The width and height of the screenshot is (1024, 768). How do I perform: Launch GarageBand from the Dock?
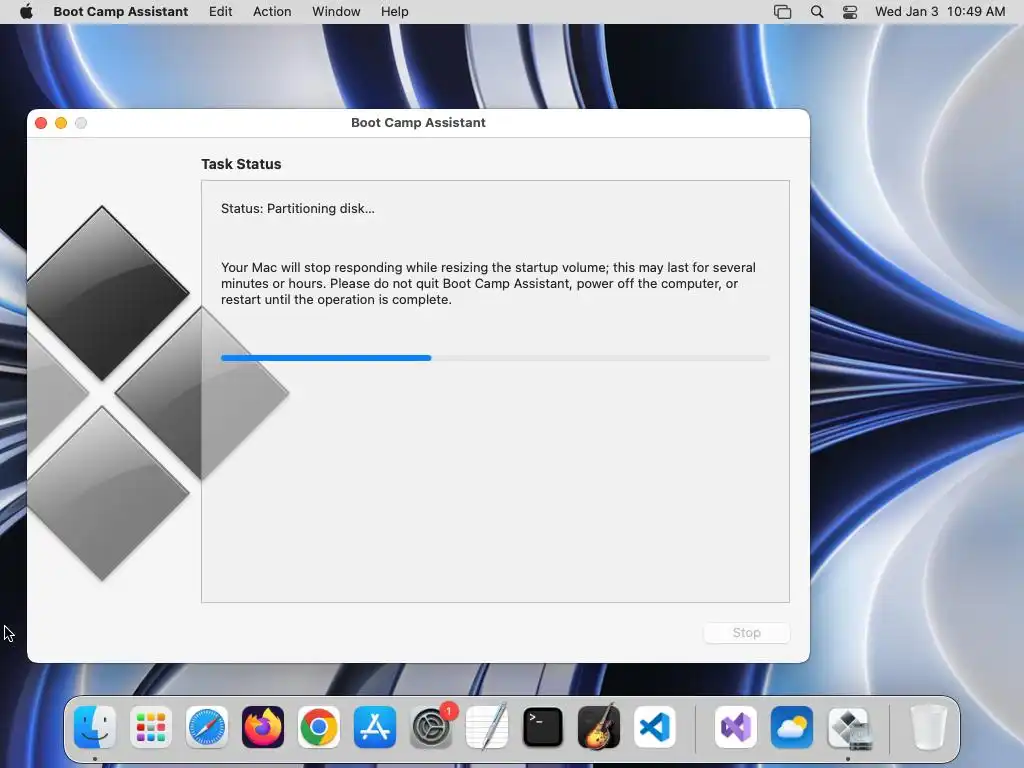599,727
